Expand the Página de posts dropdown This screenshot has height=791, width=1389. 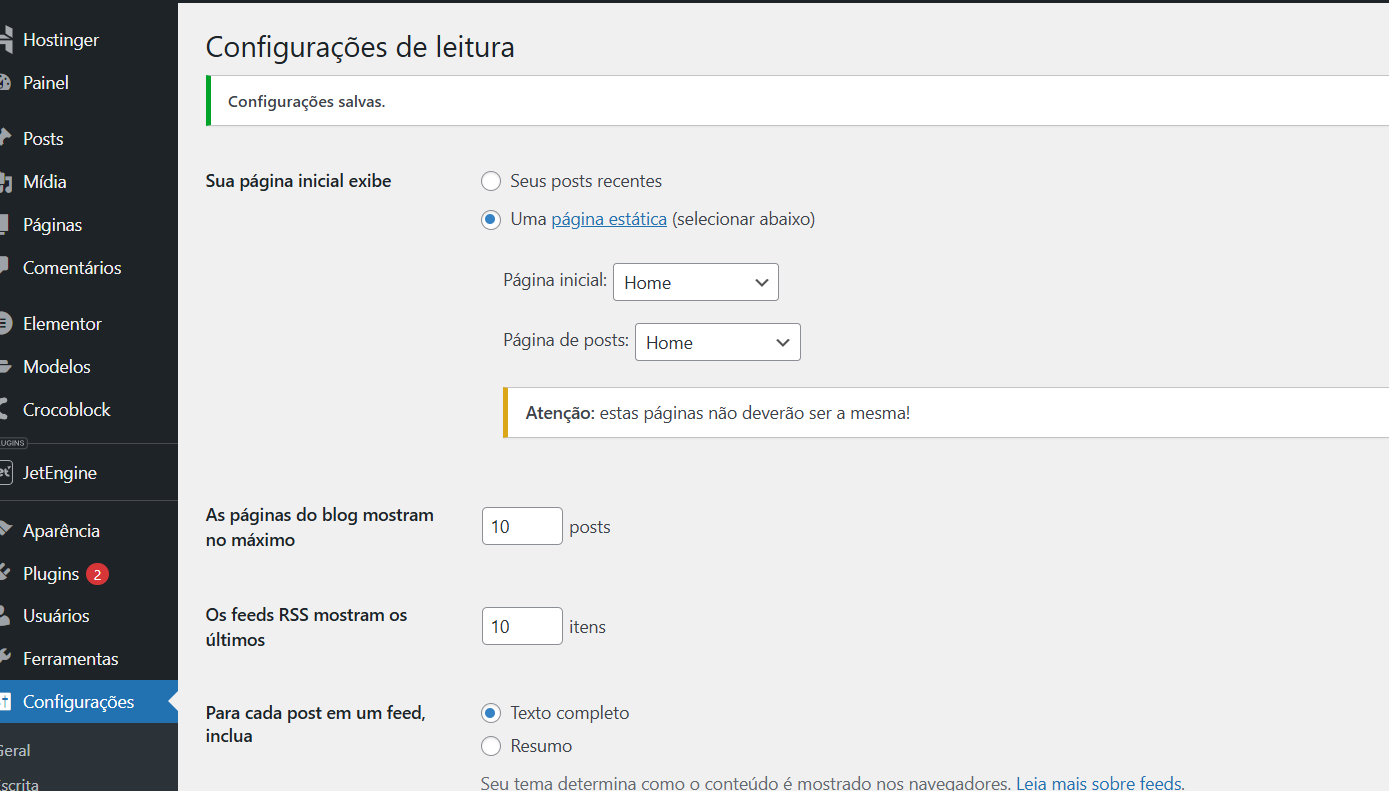tap(717, 343)
